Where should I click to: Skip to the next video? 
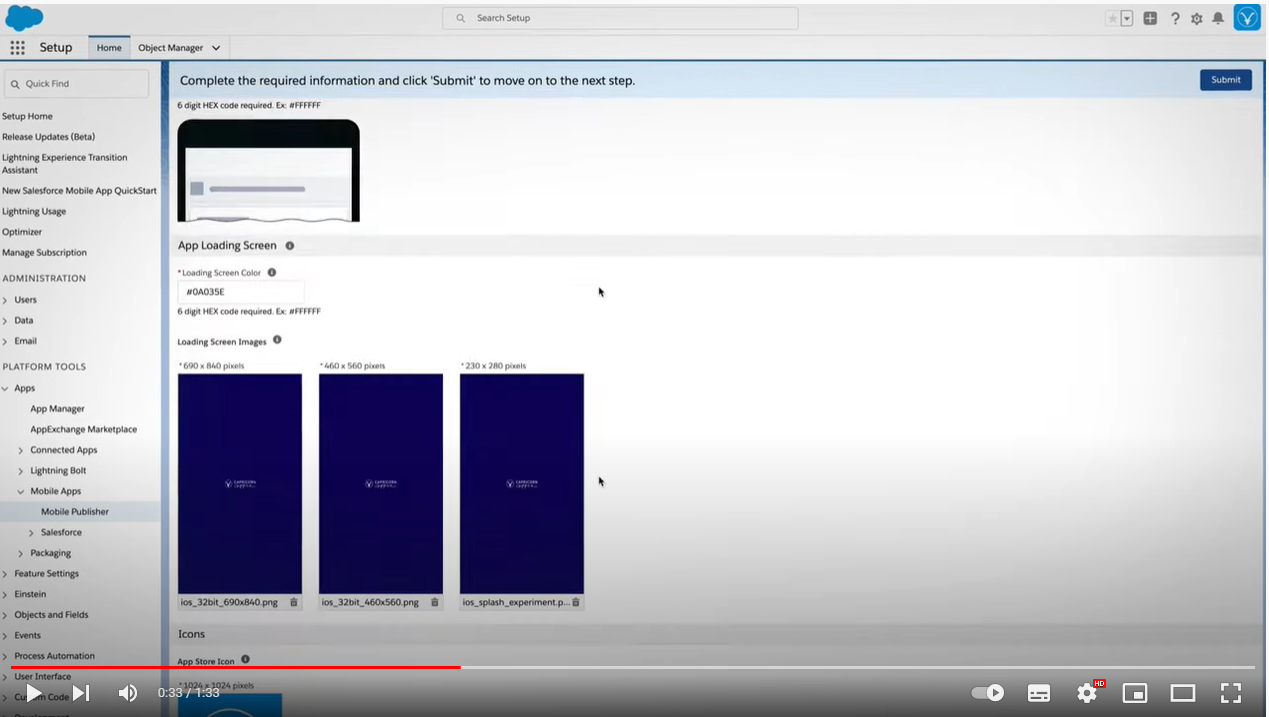81,693
